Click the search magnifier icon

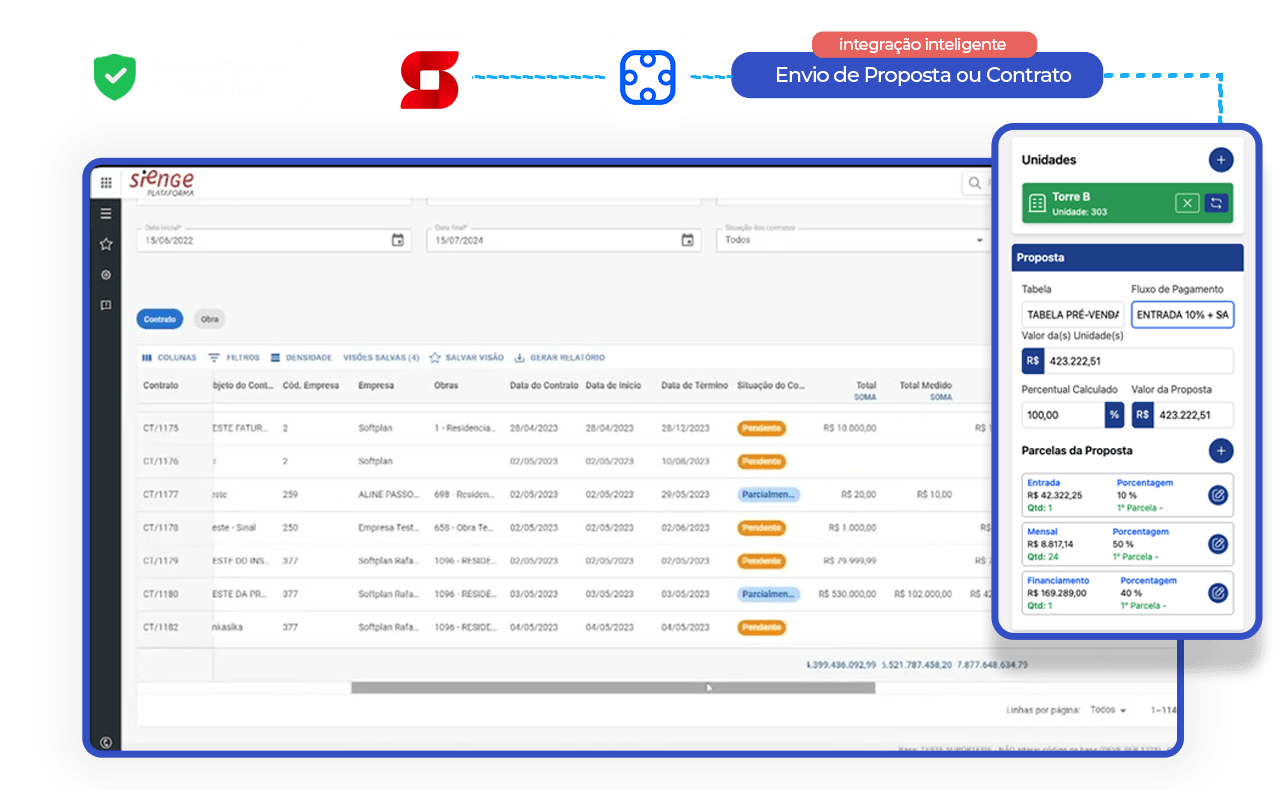(973, 183)
